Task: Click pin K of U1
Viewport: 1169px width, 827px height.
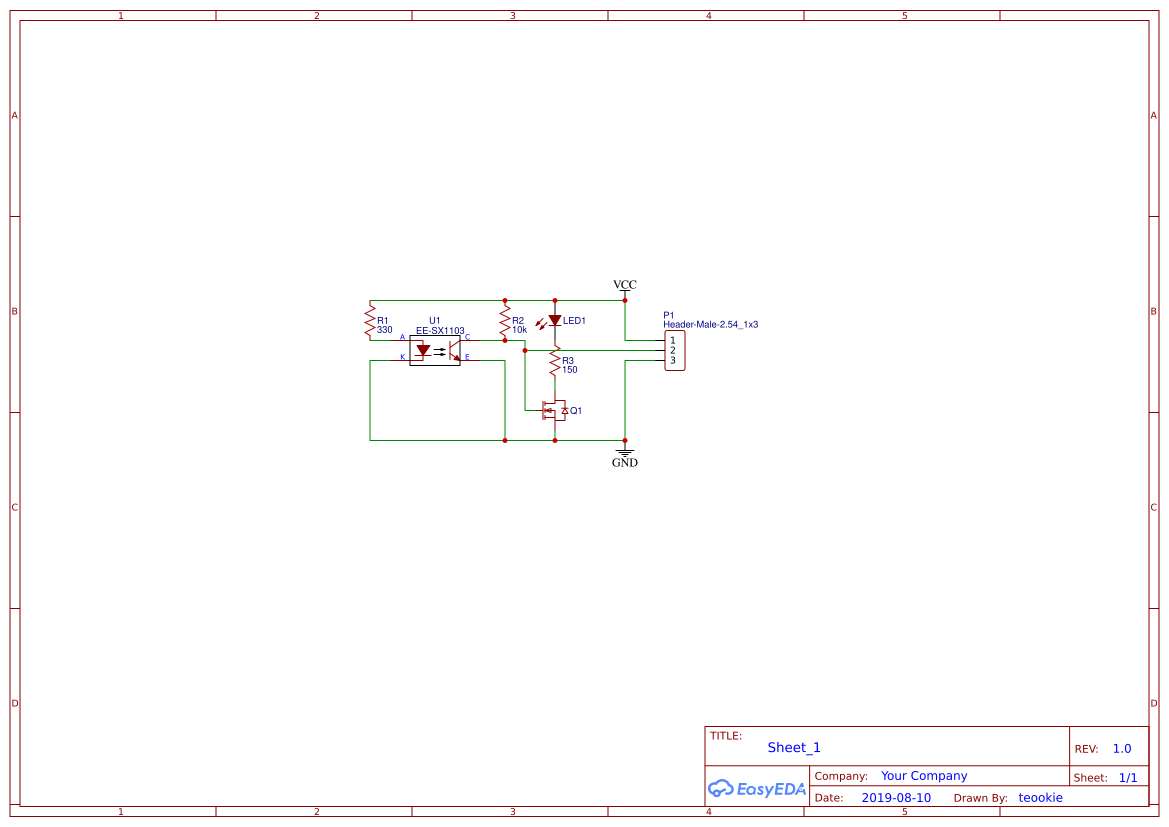Action: pyautogui.click(x=403, y=357)
